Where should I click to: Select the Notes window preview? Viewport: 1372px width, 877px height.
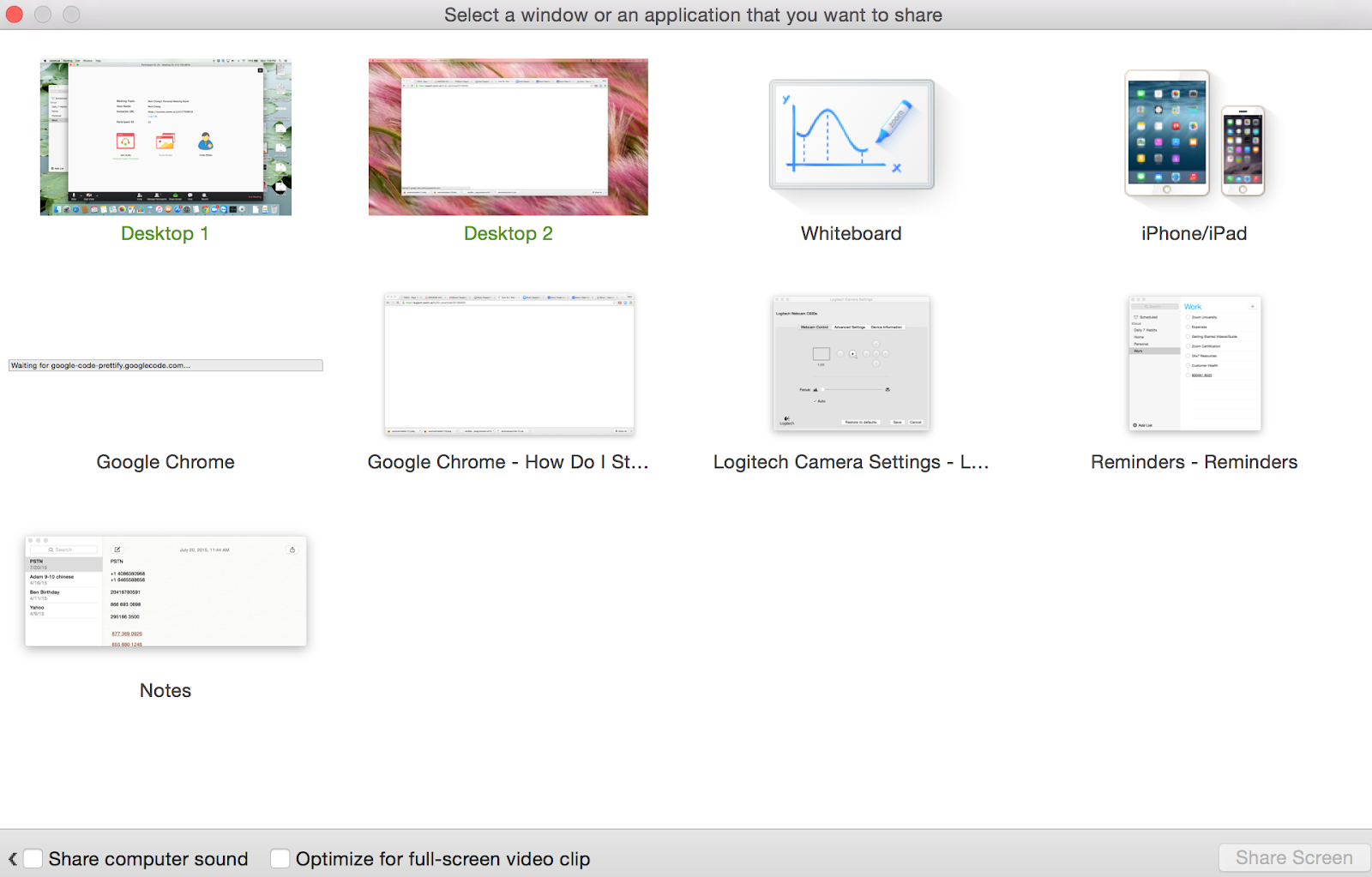(x=165, y=592)
